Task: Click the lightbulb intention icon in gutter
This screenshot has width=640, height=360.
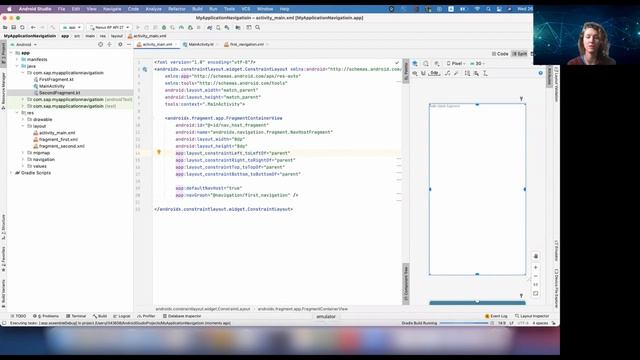Action: tap(159, 152)
